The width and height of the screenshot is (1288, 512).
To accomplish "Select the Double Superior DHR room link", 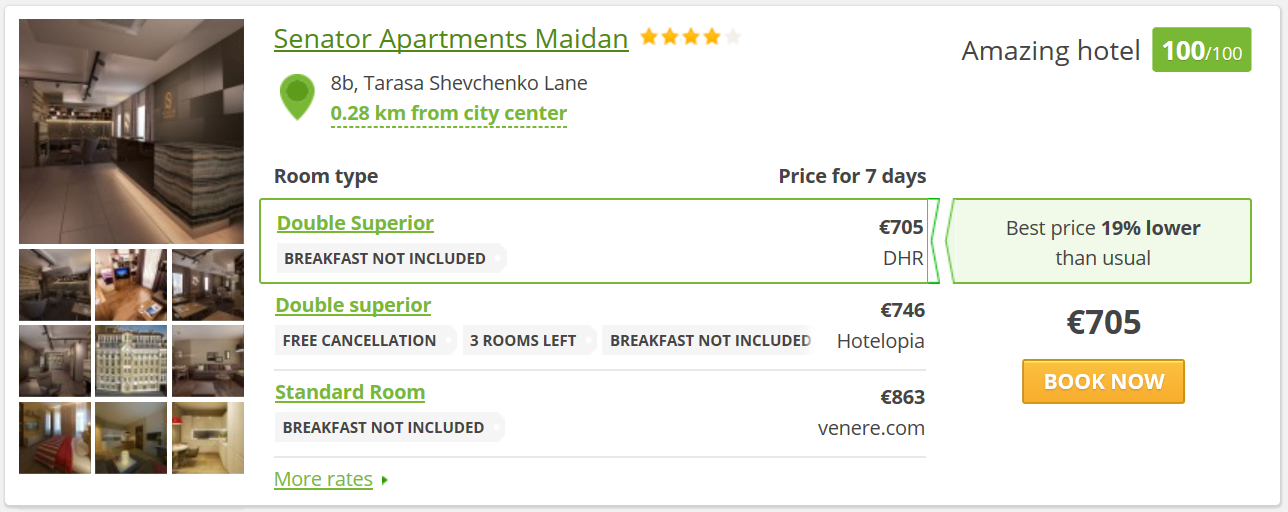I will click(355, 223).
